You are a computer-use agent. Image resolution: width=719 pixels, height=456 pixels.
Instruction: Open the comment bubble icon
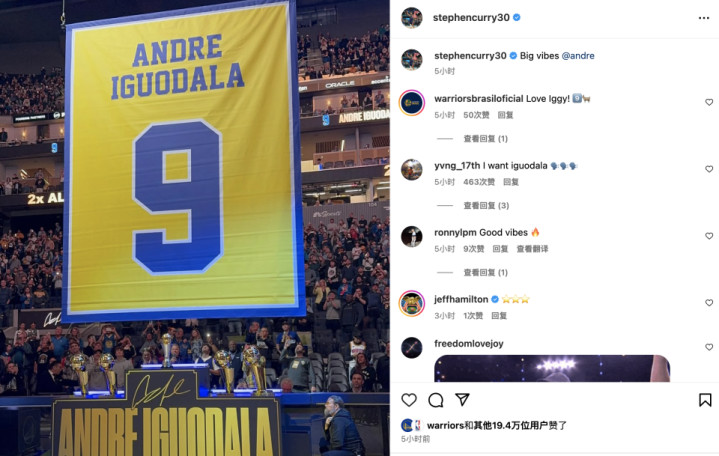436,400
